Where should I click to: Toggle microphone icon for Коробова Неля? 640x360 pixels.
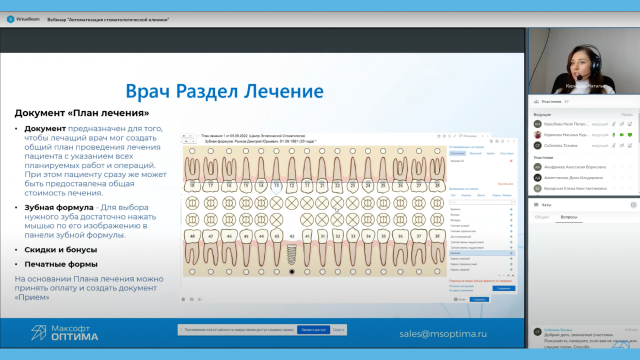click(x=614, y=124)
